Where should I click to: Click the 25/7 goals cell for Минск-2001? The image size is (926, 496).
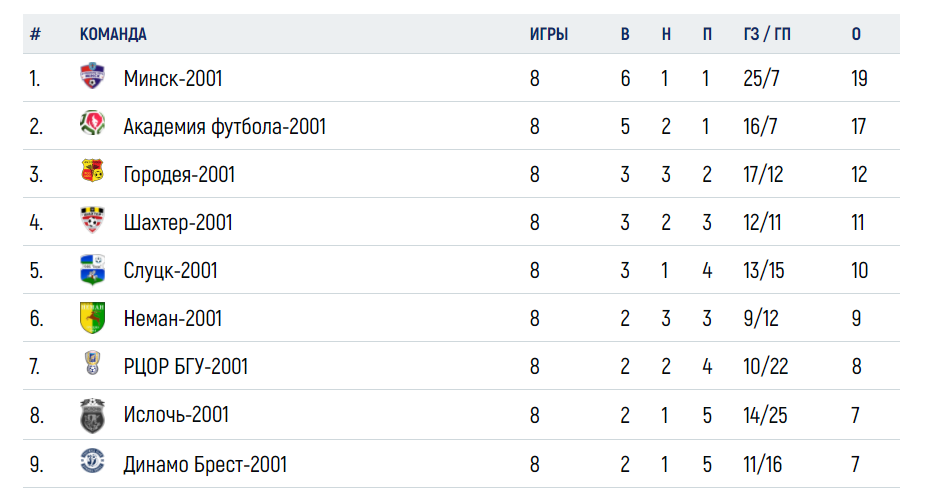click(x=761, y=79)
